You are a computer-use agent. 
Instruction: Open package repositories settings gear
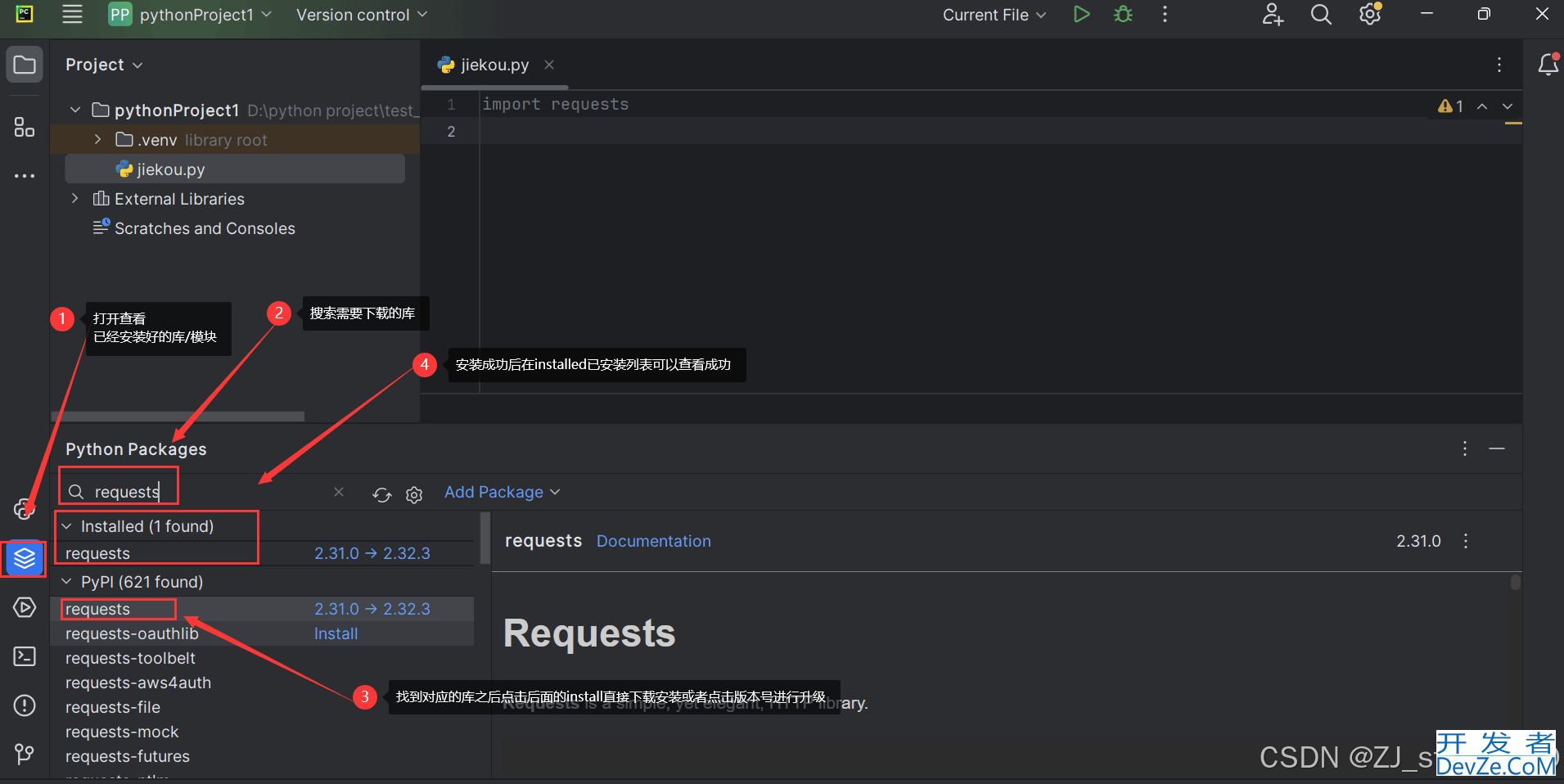[x=414, y=494]
